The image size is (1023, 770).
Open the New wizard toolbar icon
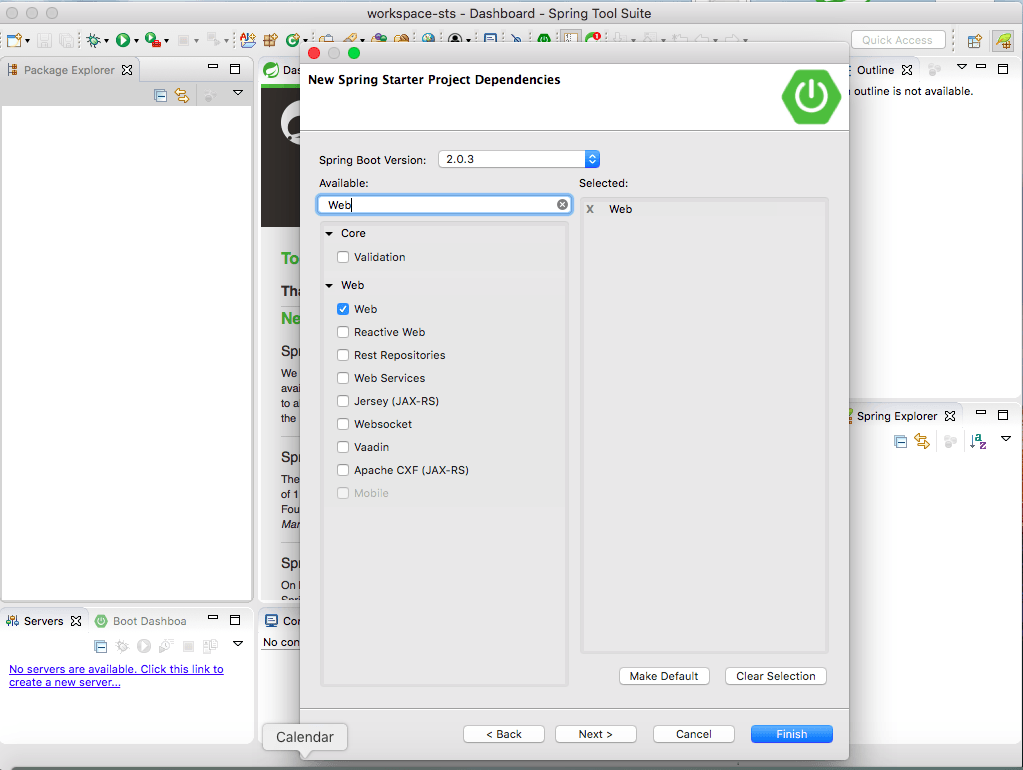tap(14, 40)
